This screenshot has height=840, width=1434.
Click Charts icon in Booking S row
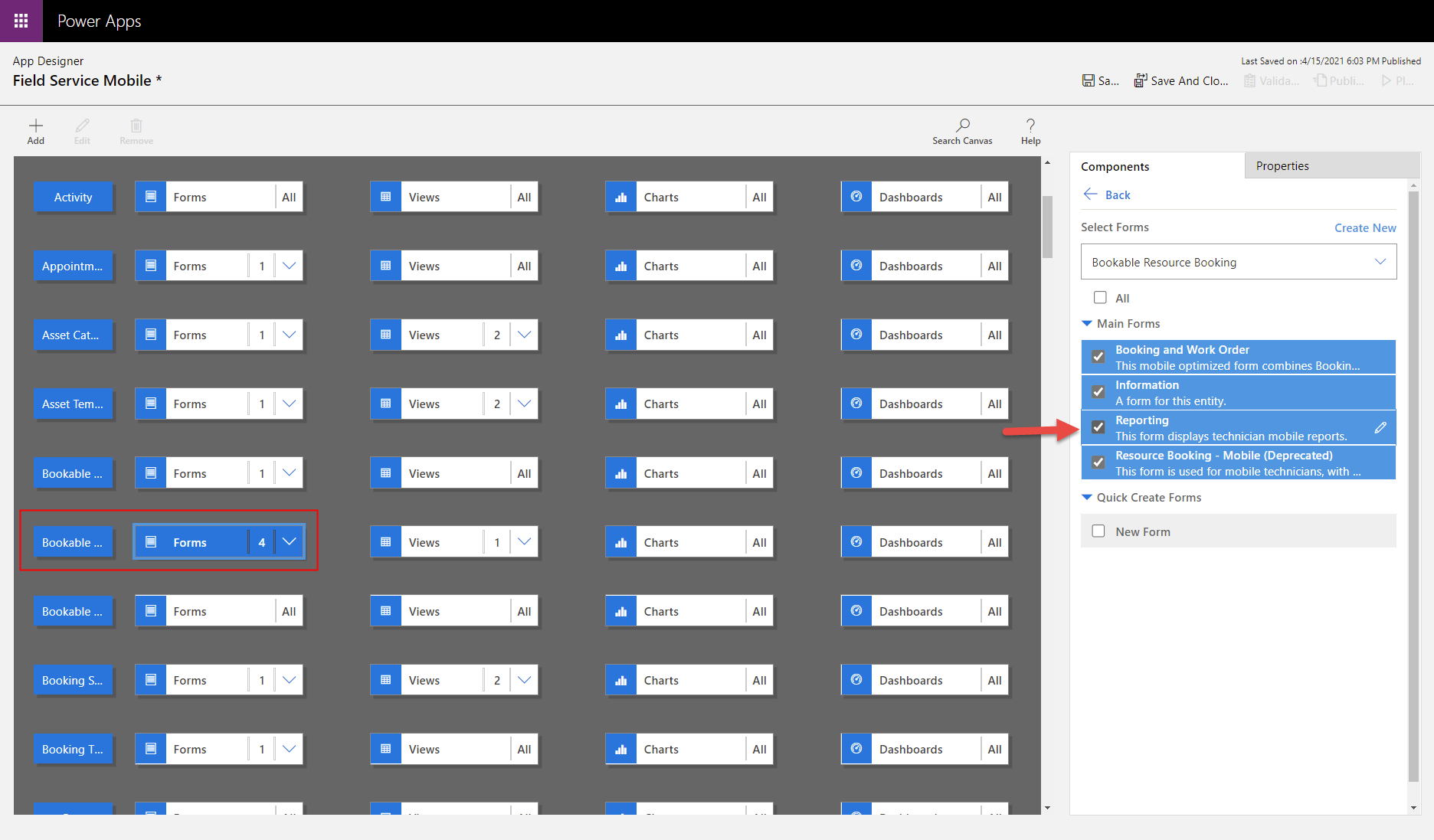click(621, 680)
